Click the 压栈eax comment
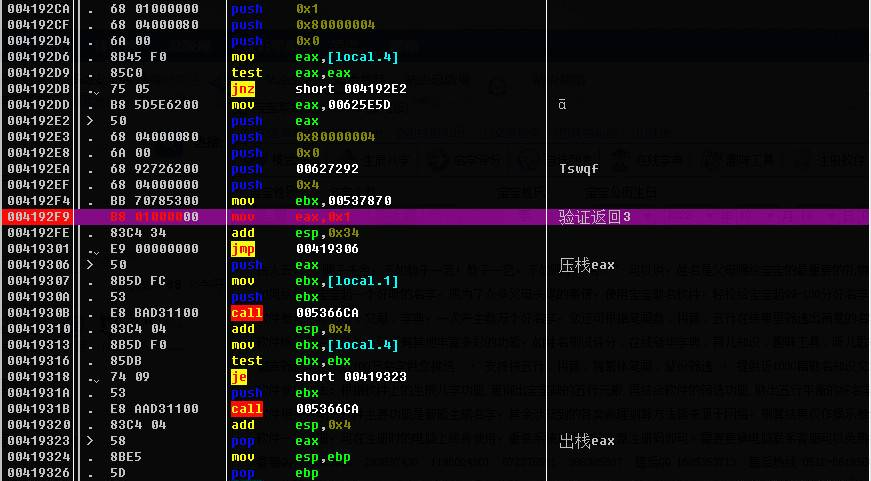The height and width of the screenshot is (481, 871). (x=586, y=265)
